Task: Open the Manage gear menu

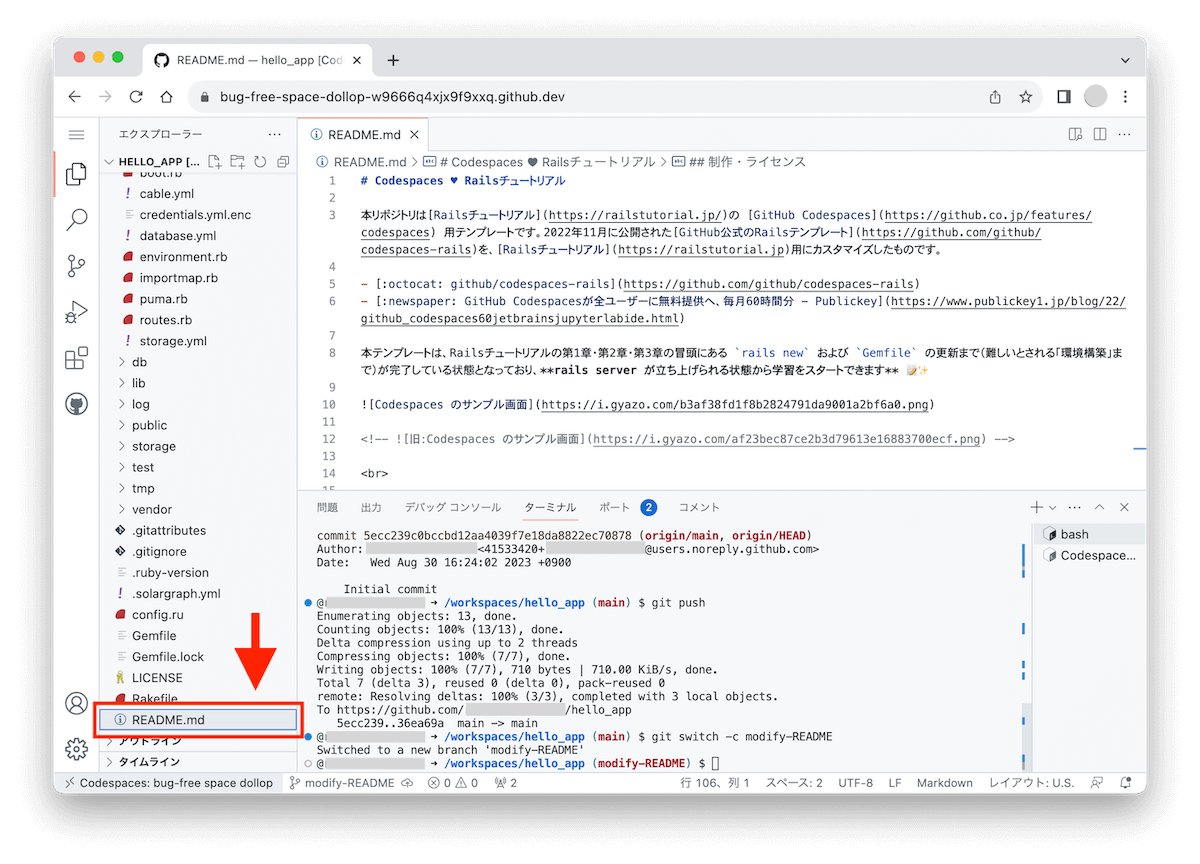Action: [76, 748]
